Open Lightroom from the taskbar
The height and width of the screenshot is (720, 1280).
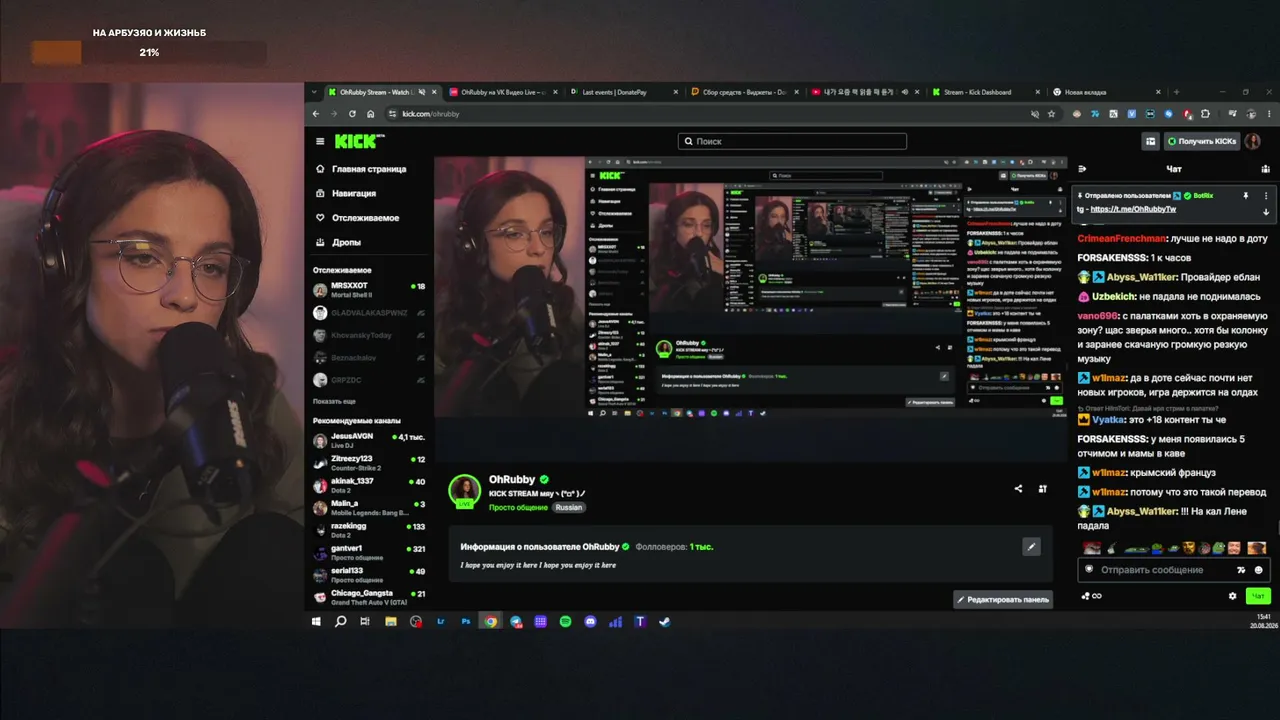point(441,621)
